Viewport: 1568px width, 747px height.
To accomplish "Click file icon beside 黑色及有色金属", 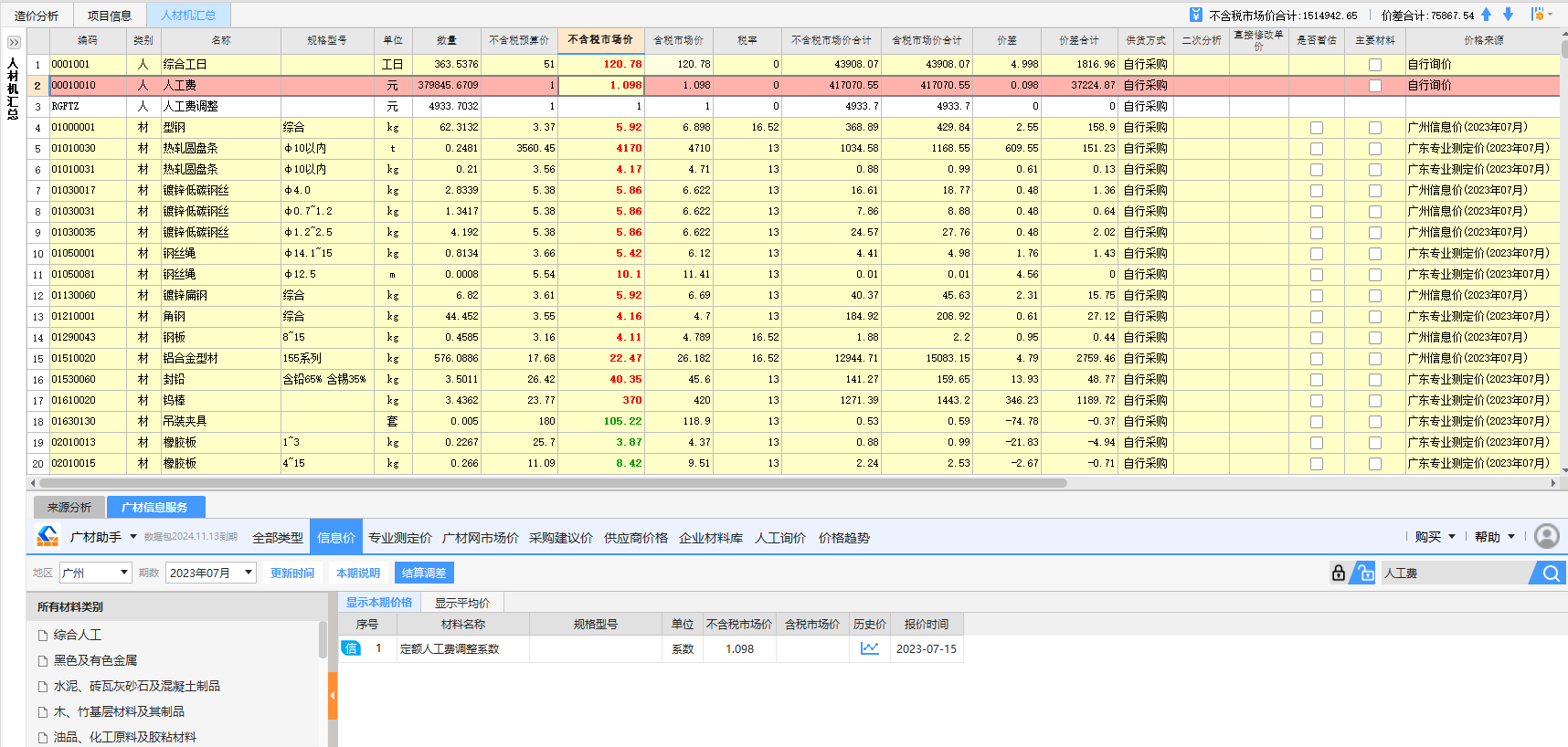I will pyautogui.click(x=43, y=660).
